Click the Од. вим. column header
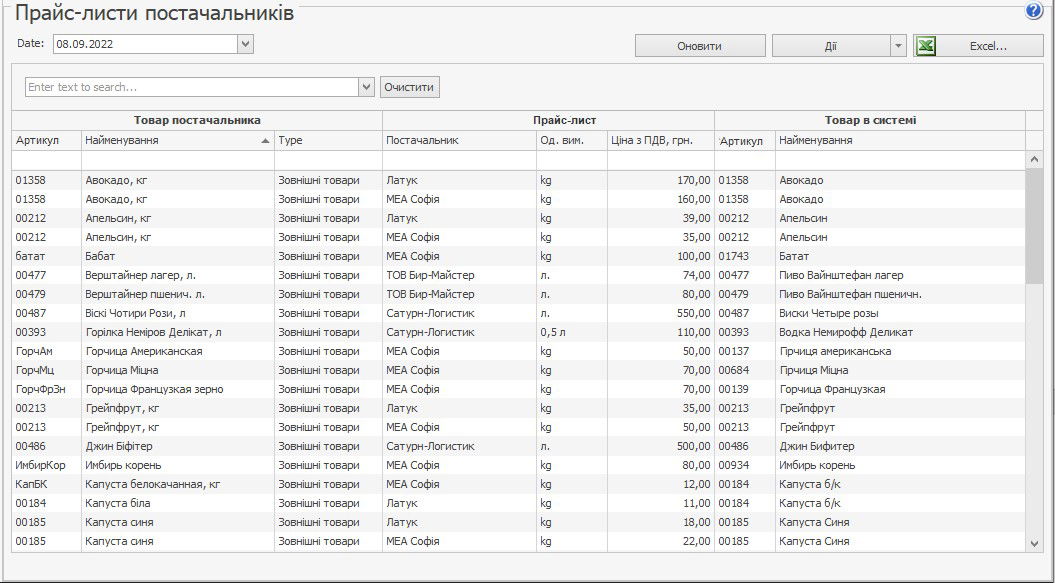Screen dimensions: 1055x583 570,141
